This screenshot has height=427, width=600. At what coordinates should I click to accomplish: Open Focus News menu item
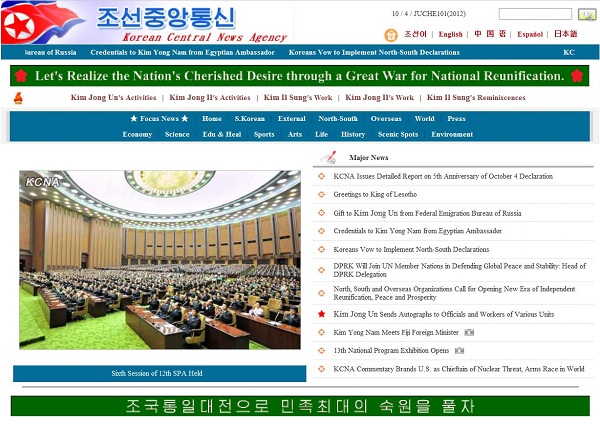(x=159, y=119)
